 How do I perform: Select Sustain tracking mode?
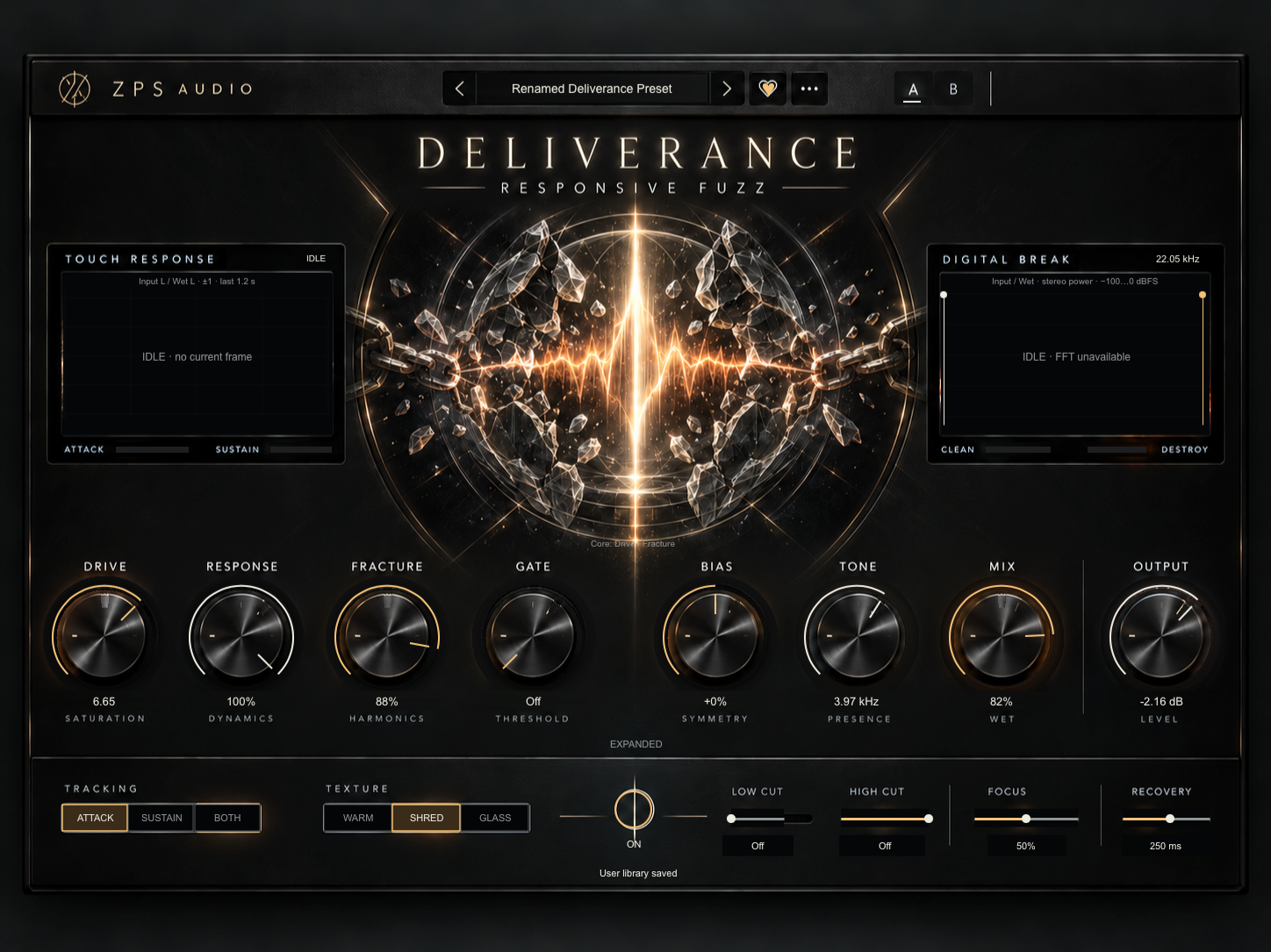click(x=162, y=818)
